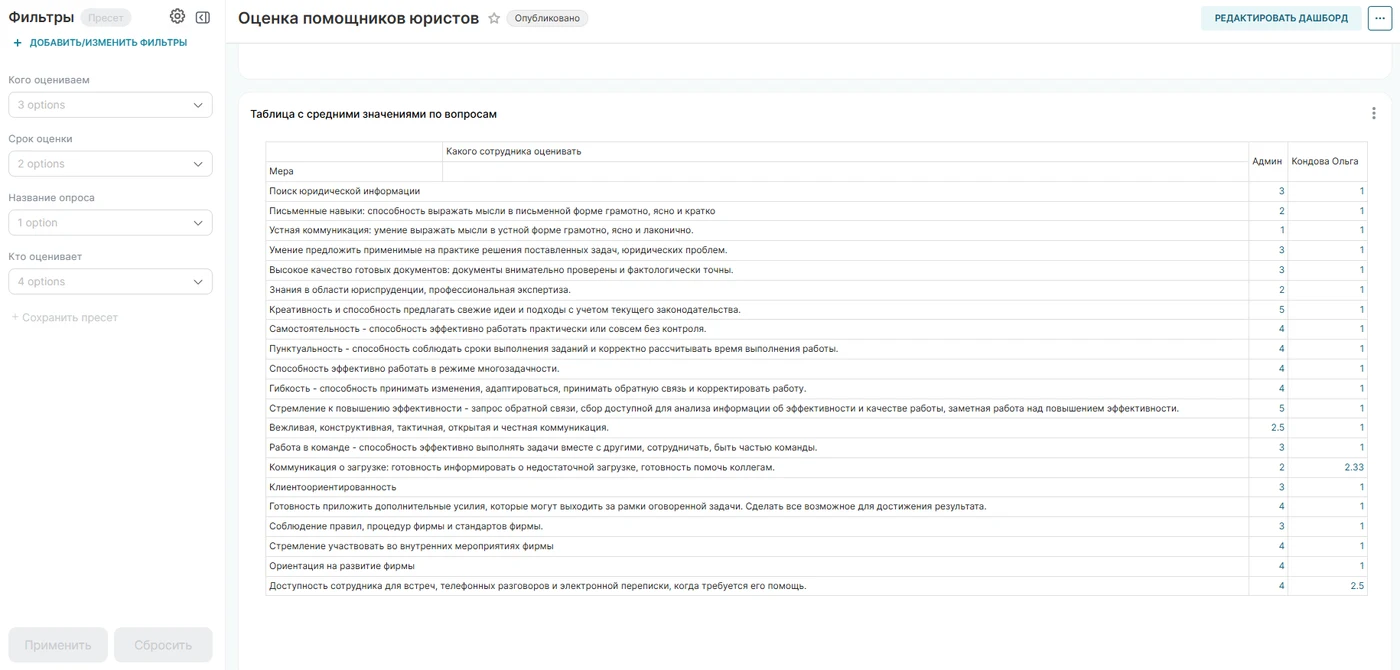Click 'Сбросить' filters button

pyautogui.click(x=163, y=645)
